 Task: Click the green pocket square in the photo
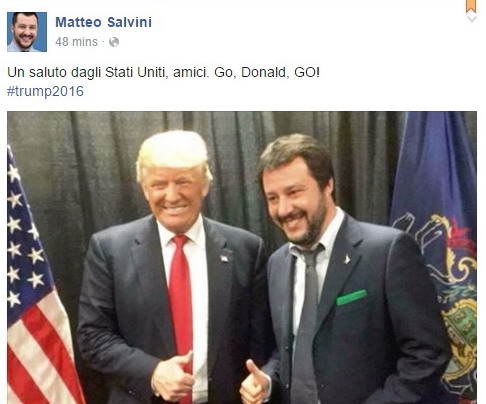pos(351,297)
